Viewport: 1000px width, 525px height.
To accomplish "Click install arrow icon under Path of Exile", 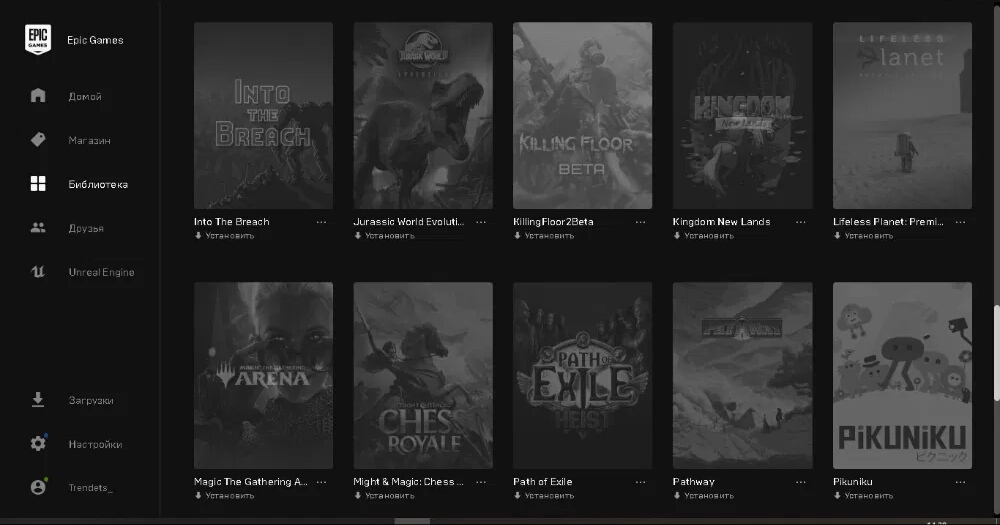I will coord(517,495).
